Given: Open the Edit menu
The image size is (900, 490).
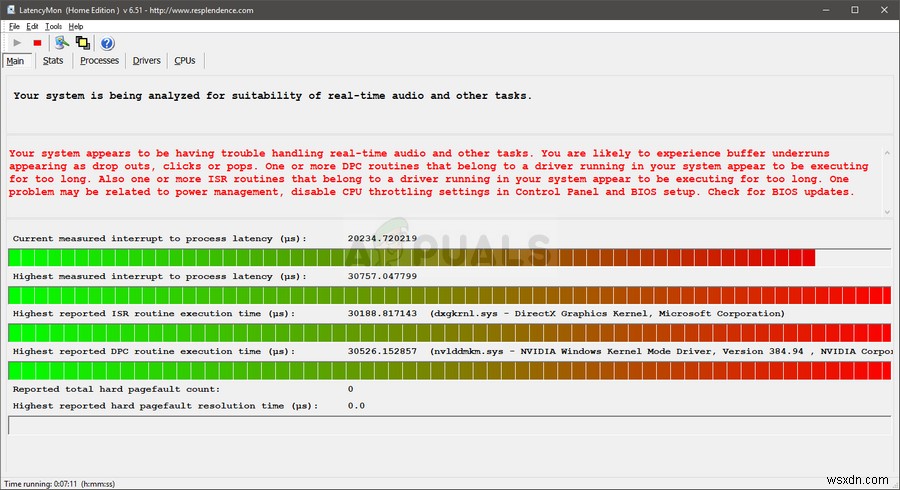Looking at the screenshot, I should pyautogui.click(x=32, y=26).
